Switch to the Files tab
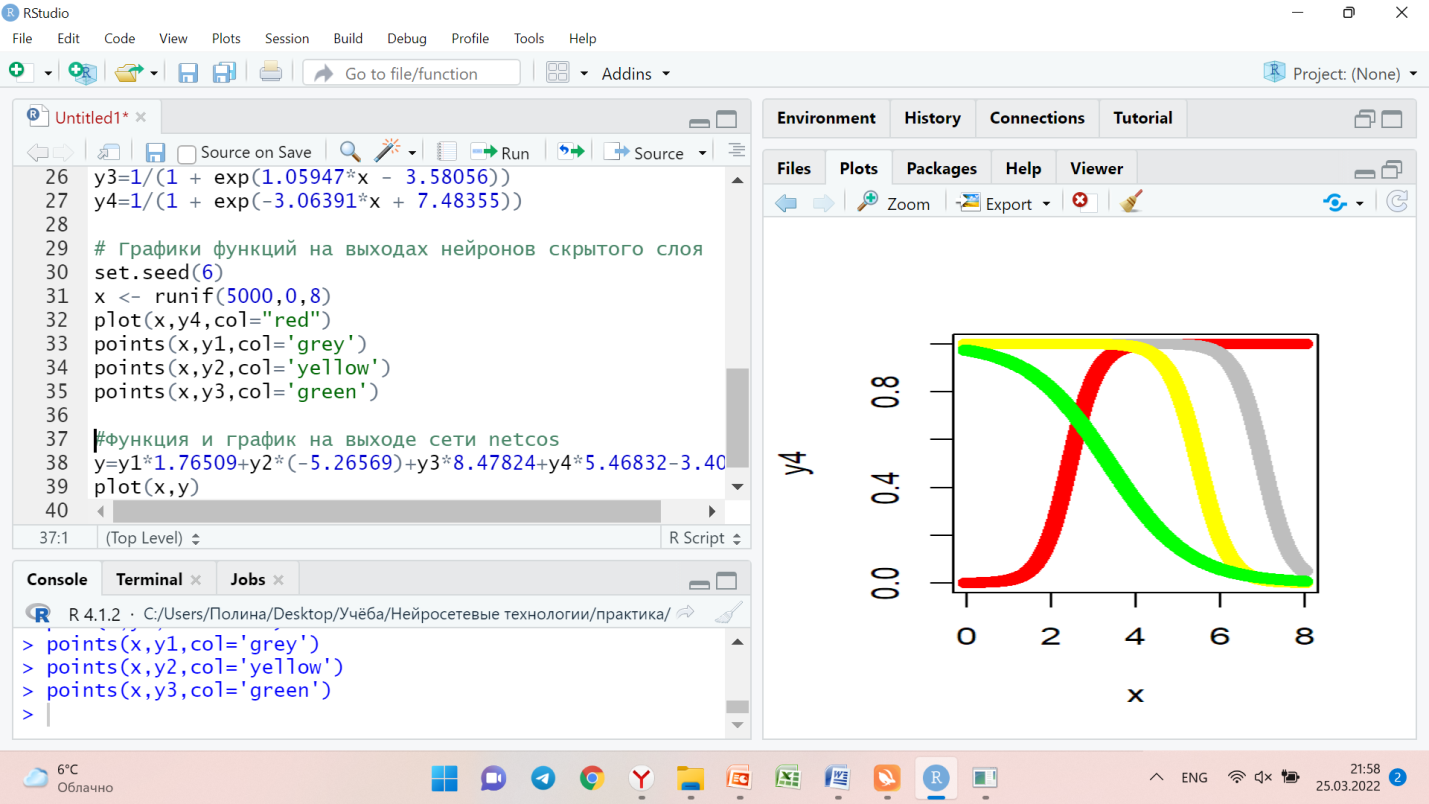 [794, 168]
